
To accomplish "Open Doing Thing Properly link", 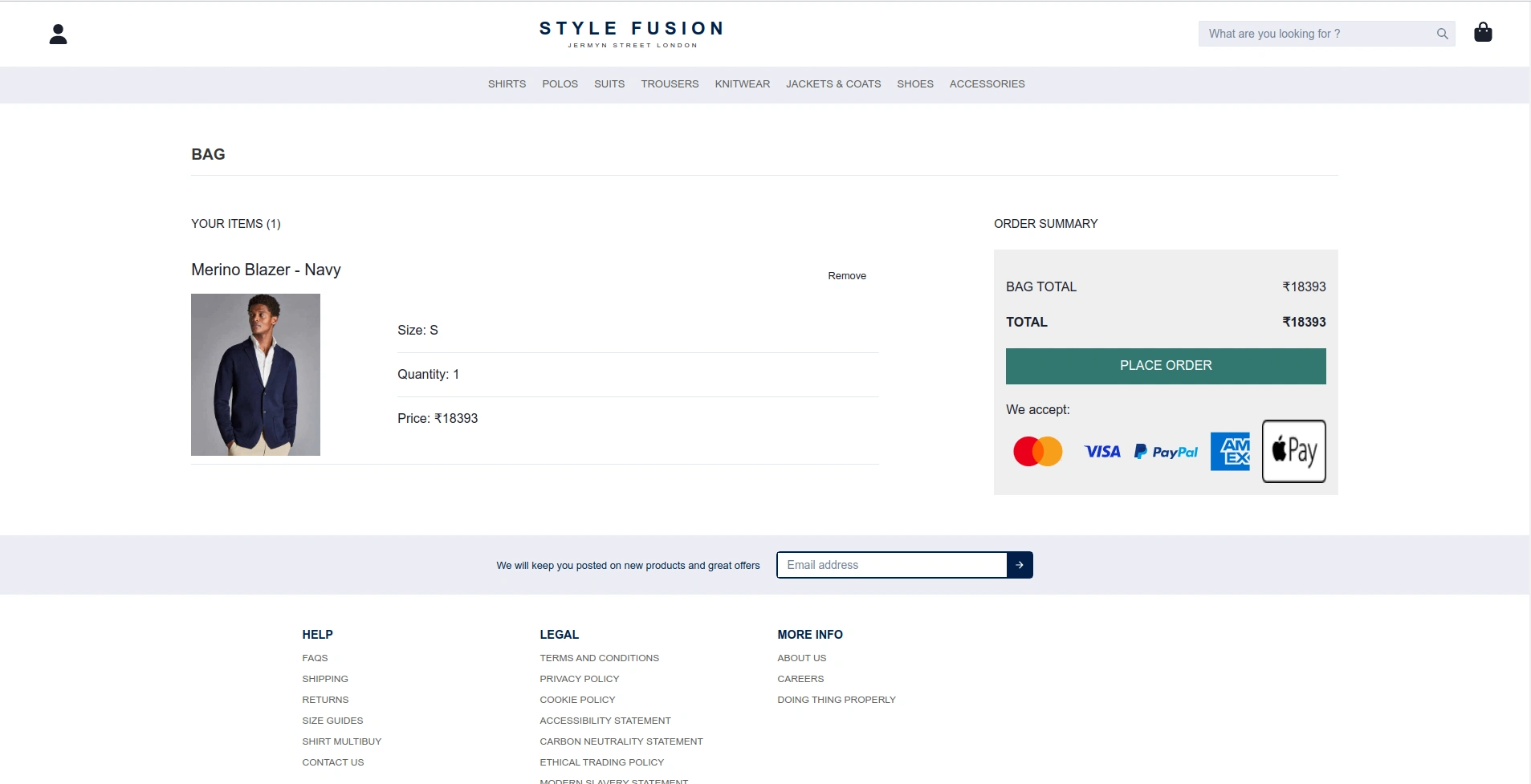I will [x=836, y=700].
